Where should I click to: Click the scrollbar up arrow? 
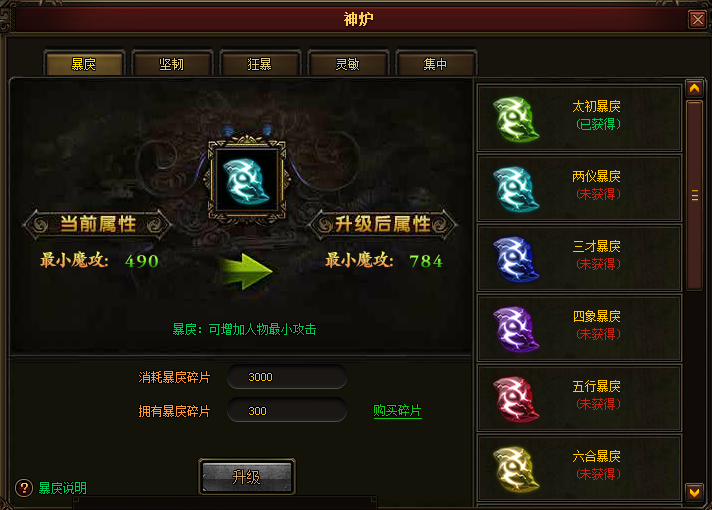[x=694, y=88]
